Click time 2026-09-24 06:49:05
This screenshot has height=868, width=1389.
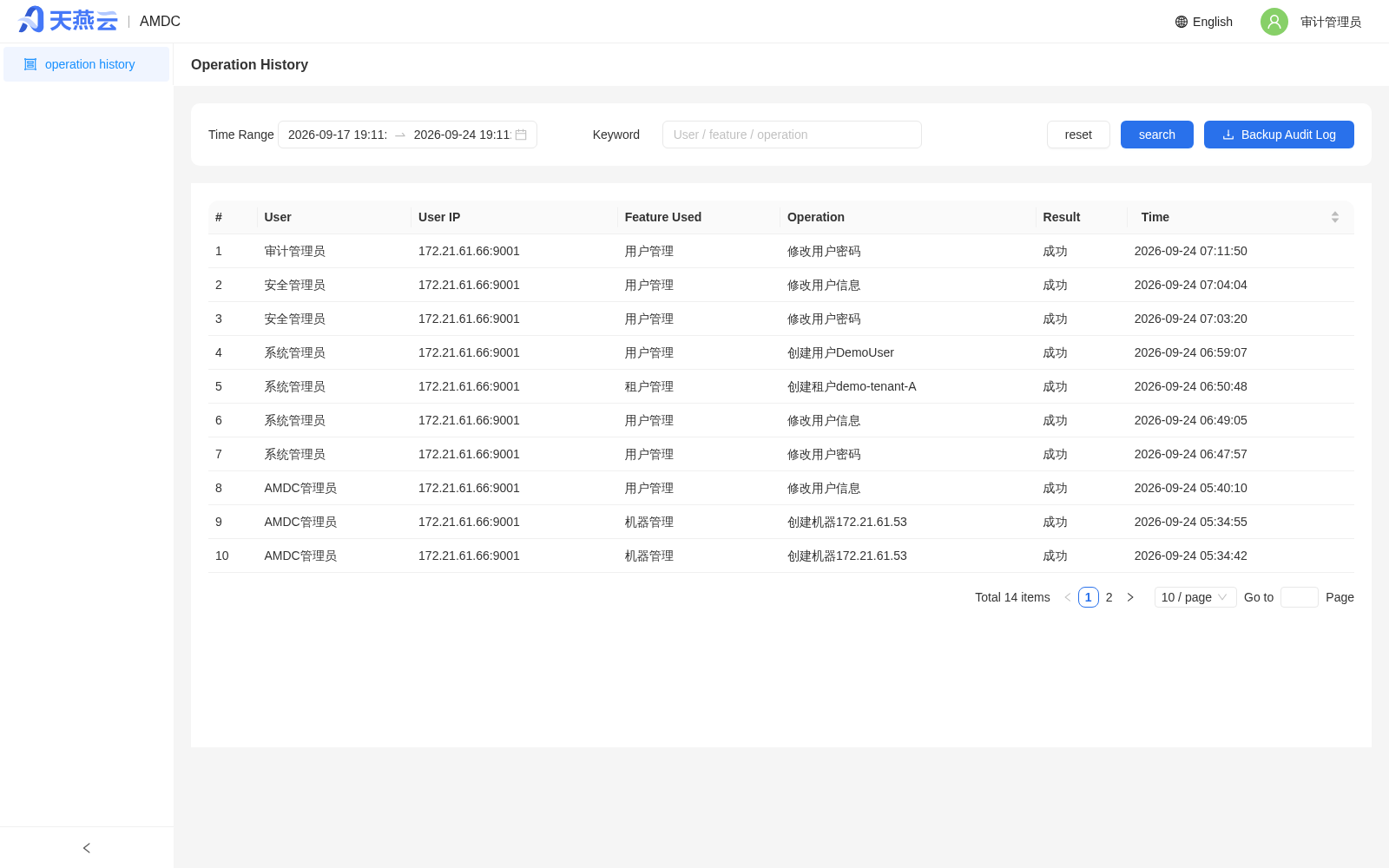point(1191,420)
